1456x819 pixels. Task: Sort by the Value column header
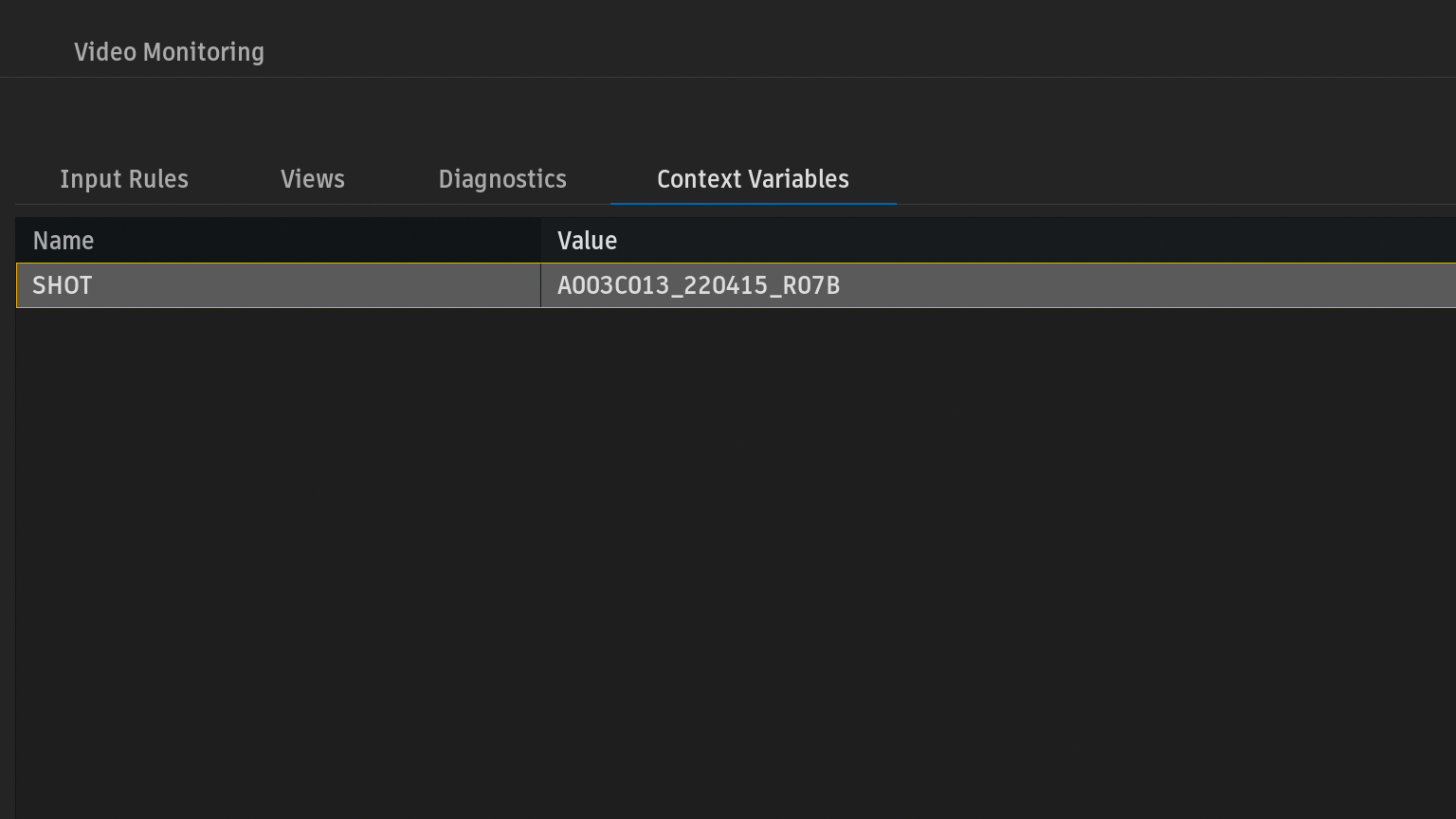pyautogui.click(x=587, y=241)
